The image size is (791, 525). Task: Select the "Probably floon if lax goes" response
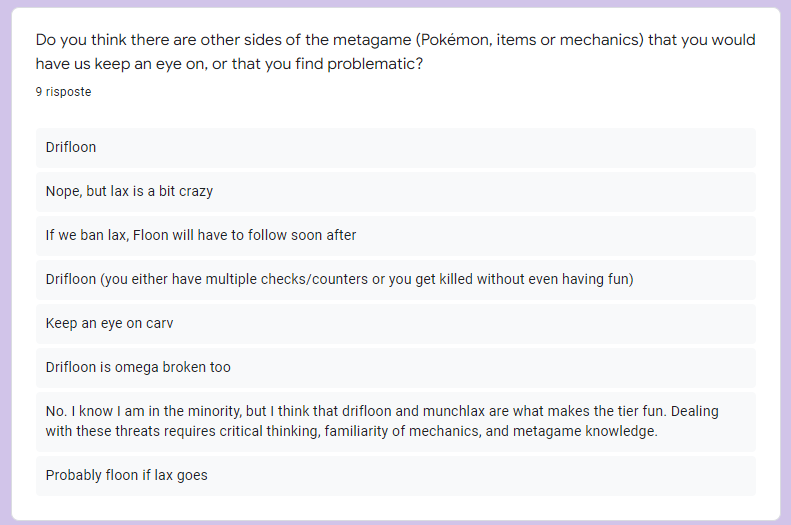point(126,475)
